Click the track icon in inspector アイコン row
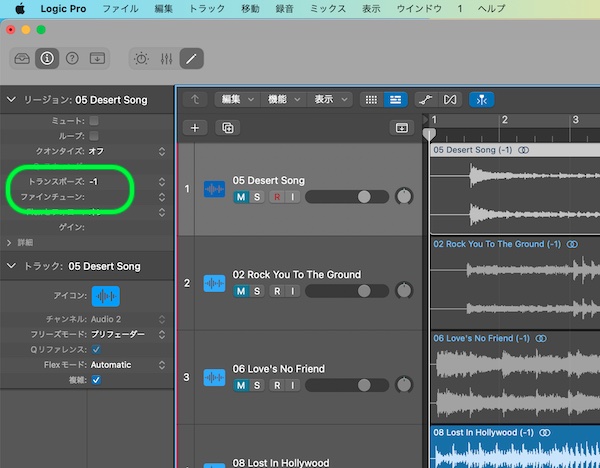Viewport: 600px width, 468px height. pyautogui.click(x=106, y=296)
